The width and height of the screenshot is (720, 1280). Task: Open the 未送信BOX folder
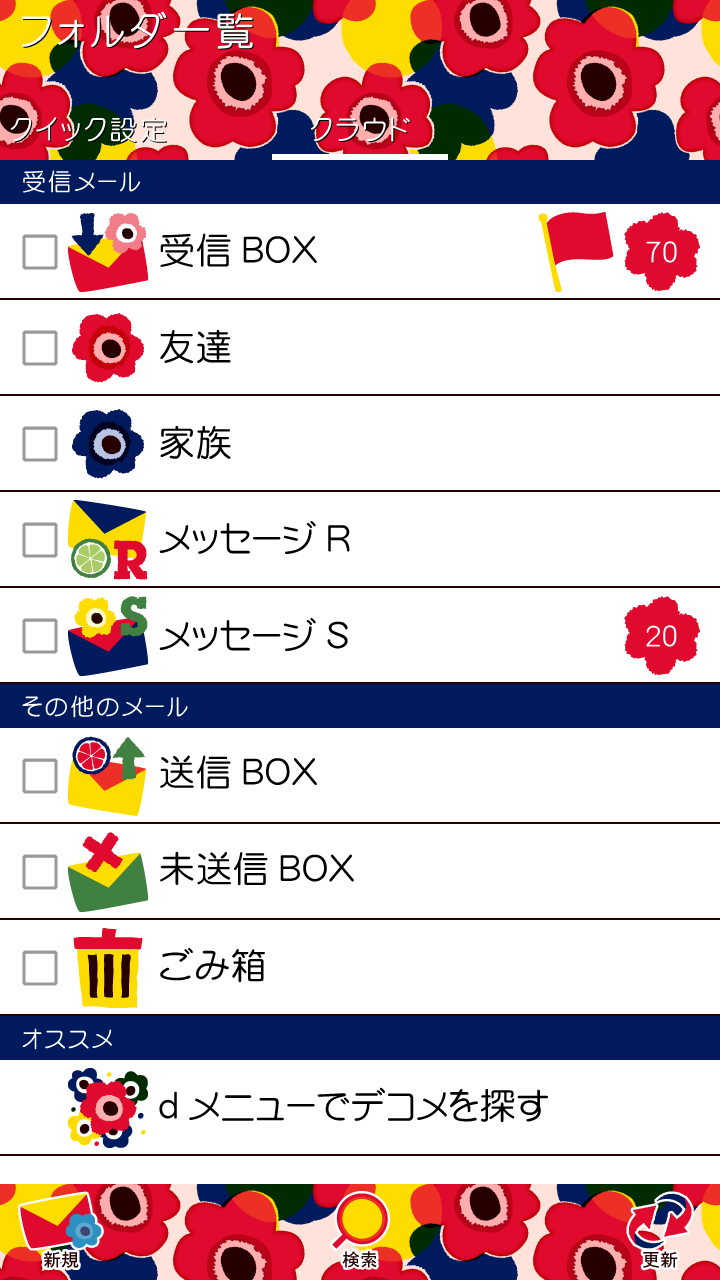[256, 869]
